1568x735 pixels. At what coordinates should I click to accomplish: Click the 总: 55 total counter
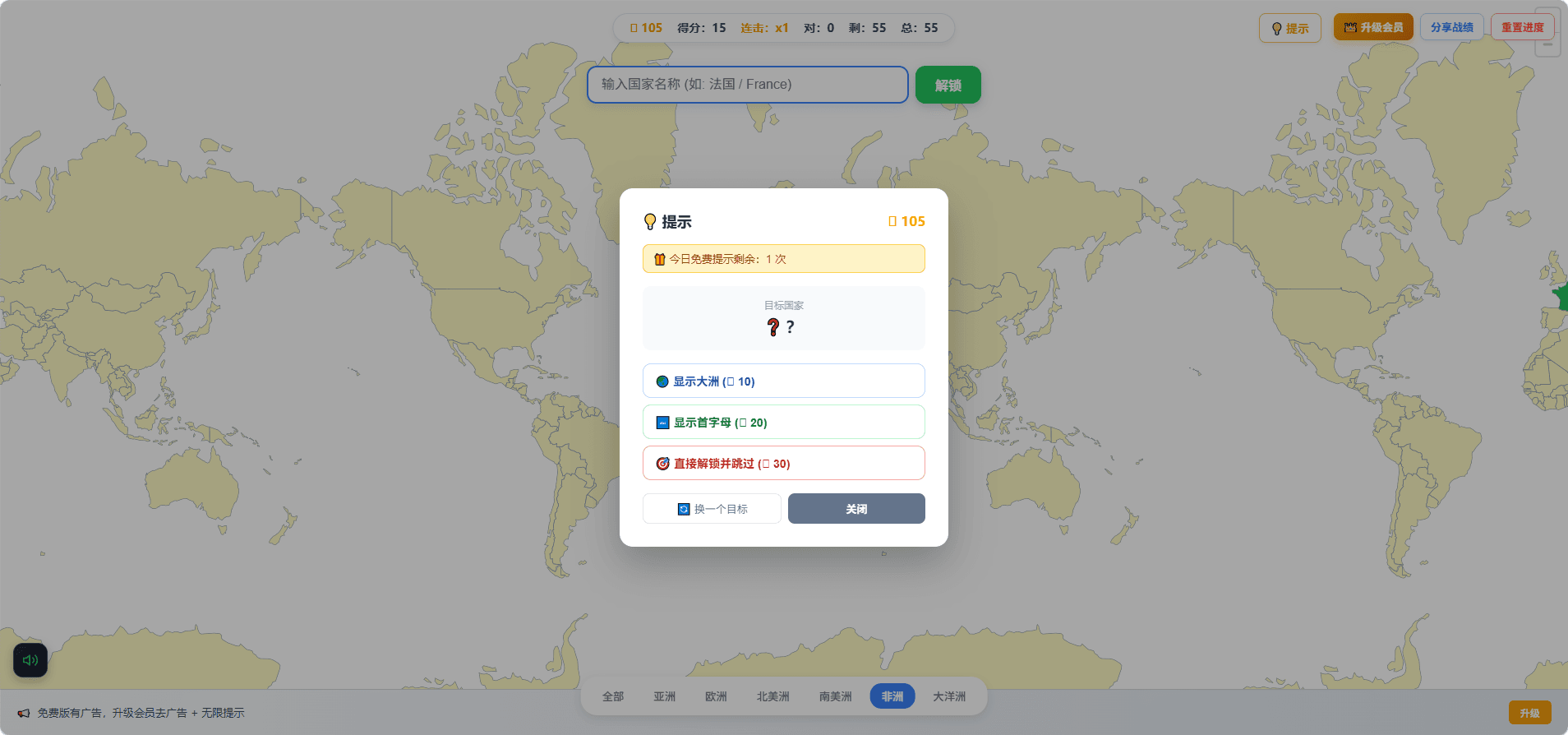pyautogui.click(x=920, y=28)
